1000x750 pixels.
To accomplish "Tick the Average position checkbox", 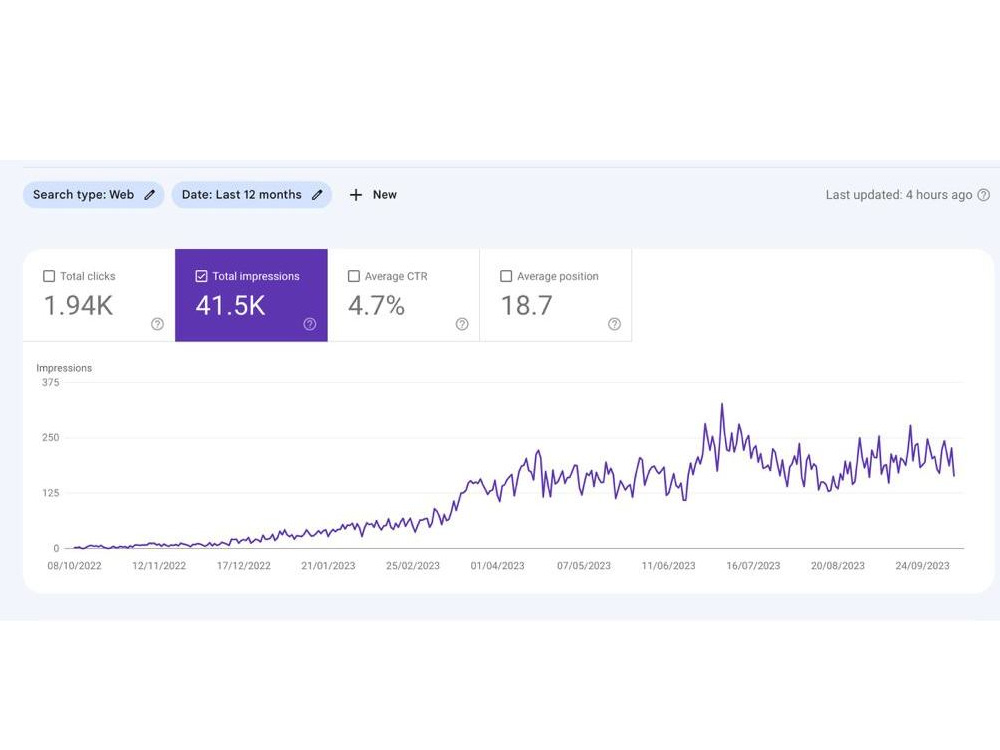I will coord(506,276).
